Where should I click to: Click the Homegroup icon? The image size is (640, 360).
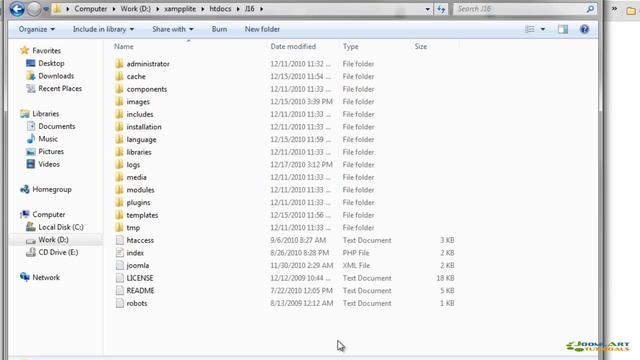click(x=24, y=189)
